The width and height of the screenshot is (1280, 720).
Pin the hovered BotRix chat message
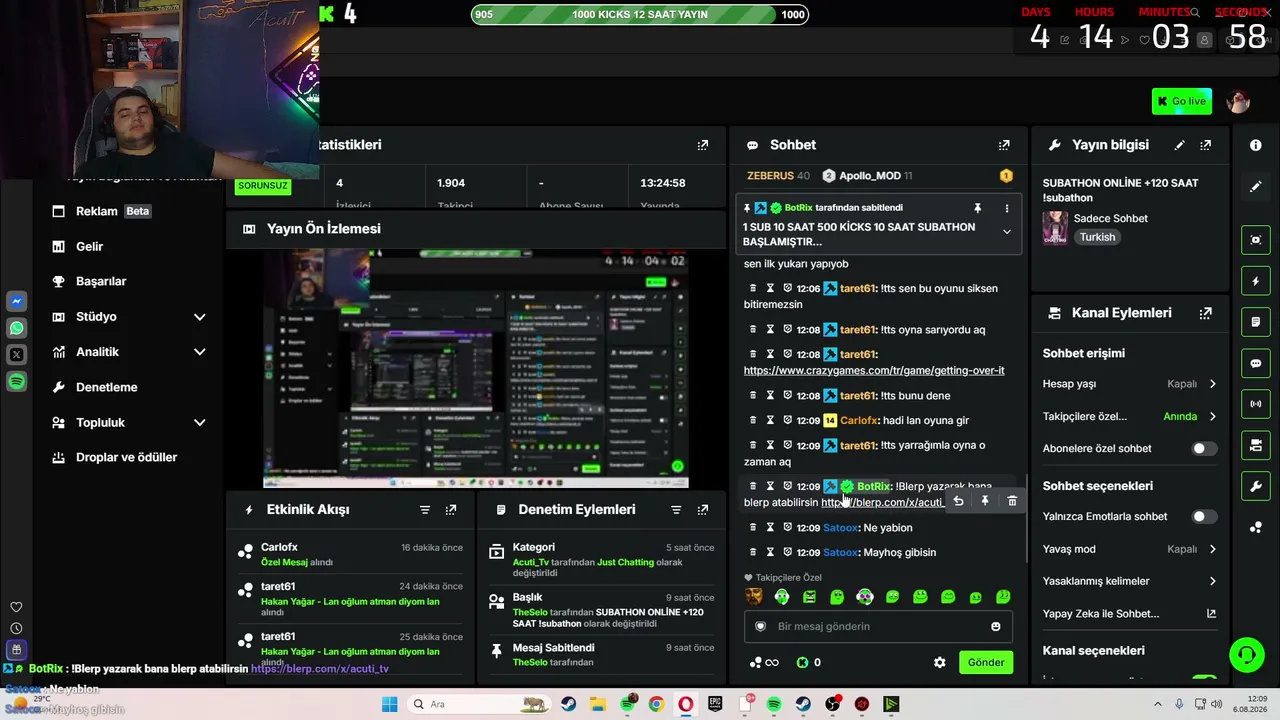985,501
